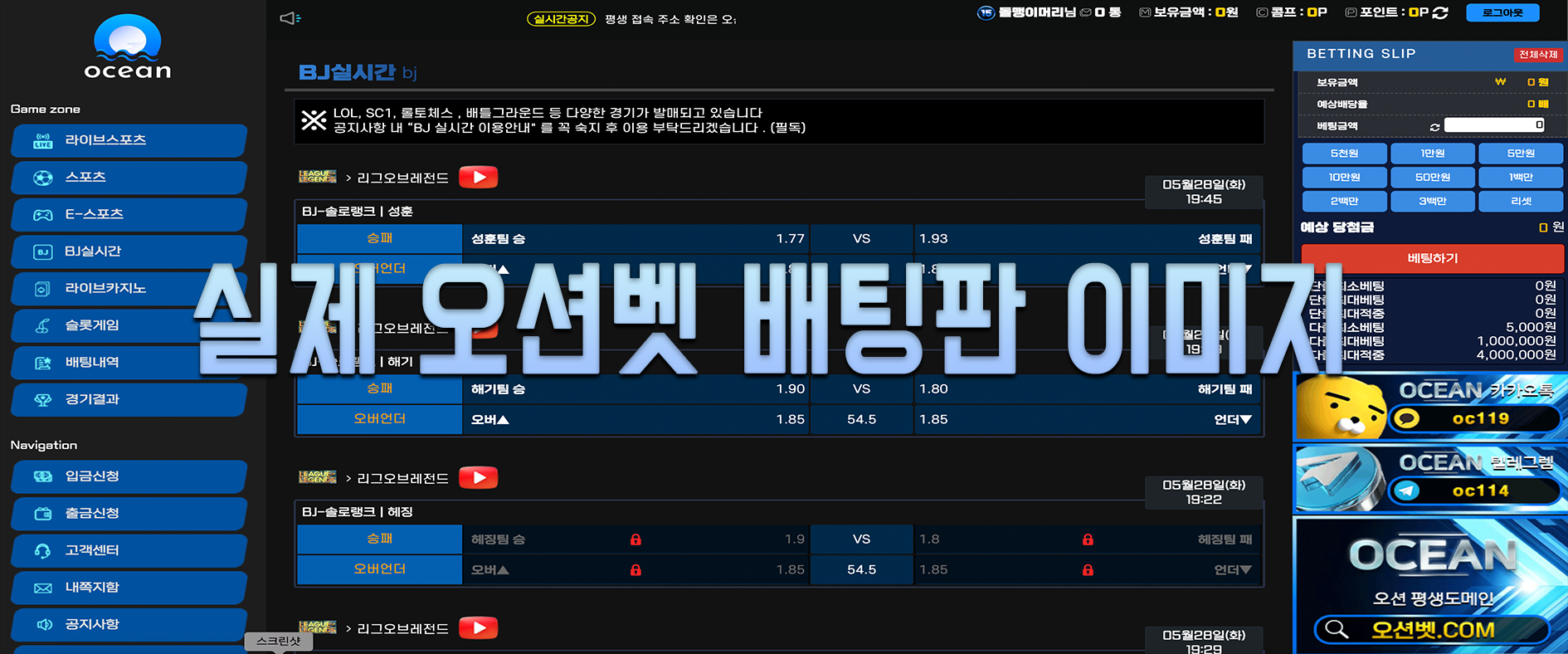Add 1백만 to the bet amount
Screen dimensions: 1568x654
1521,178
